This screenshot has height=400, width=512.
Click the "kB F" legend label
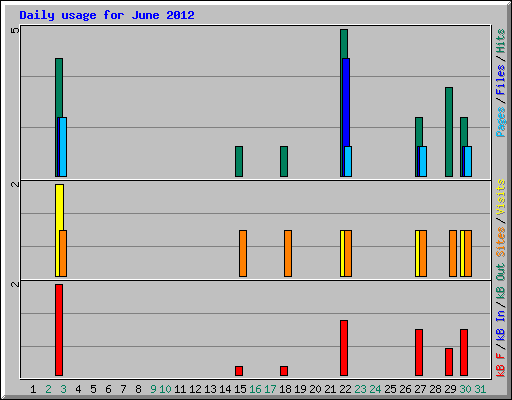click(501, 364)
